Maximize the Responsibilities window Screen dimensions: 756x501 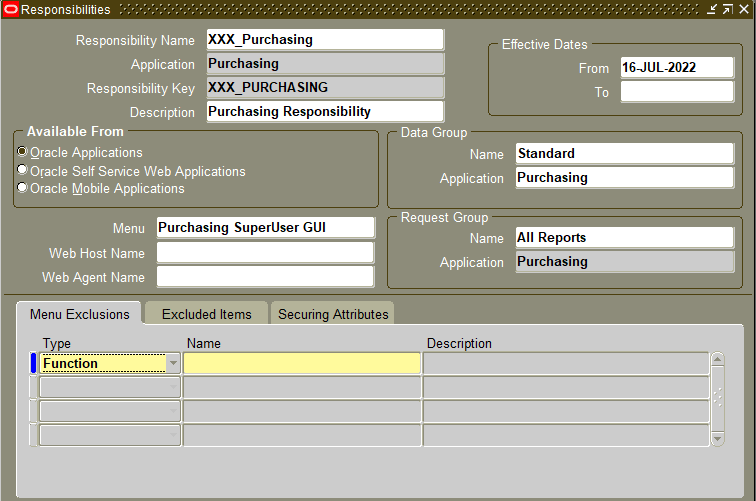click(728, 9)
